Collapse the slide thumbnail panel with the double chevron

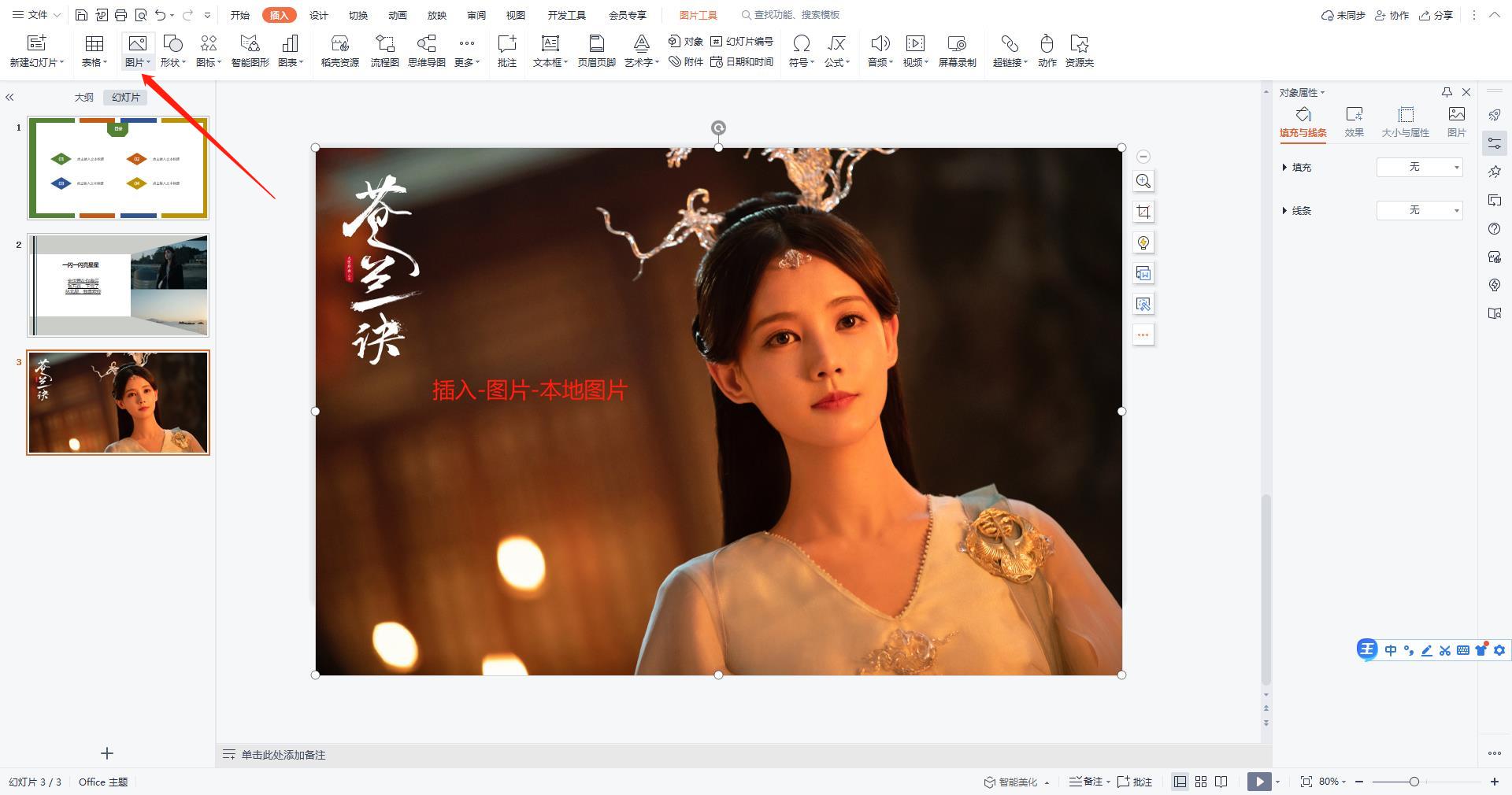tap(9, 98)
